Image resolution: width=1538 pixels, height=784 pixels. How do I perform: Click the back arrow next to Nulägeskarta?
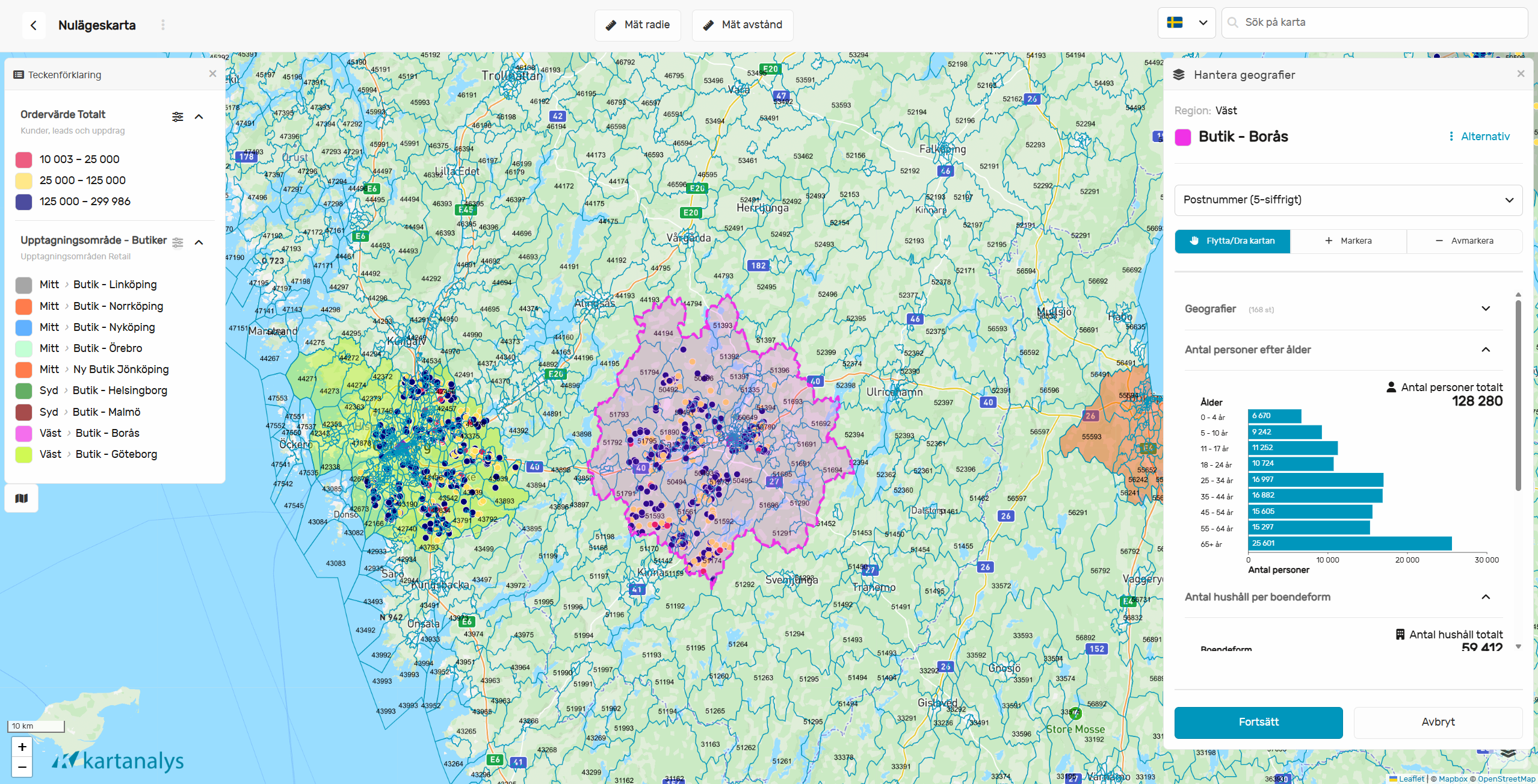pyautogui.click(x=34, y=25)
